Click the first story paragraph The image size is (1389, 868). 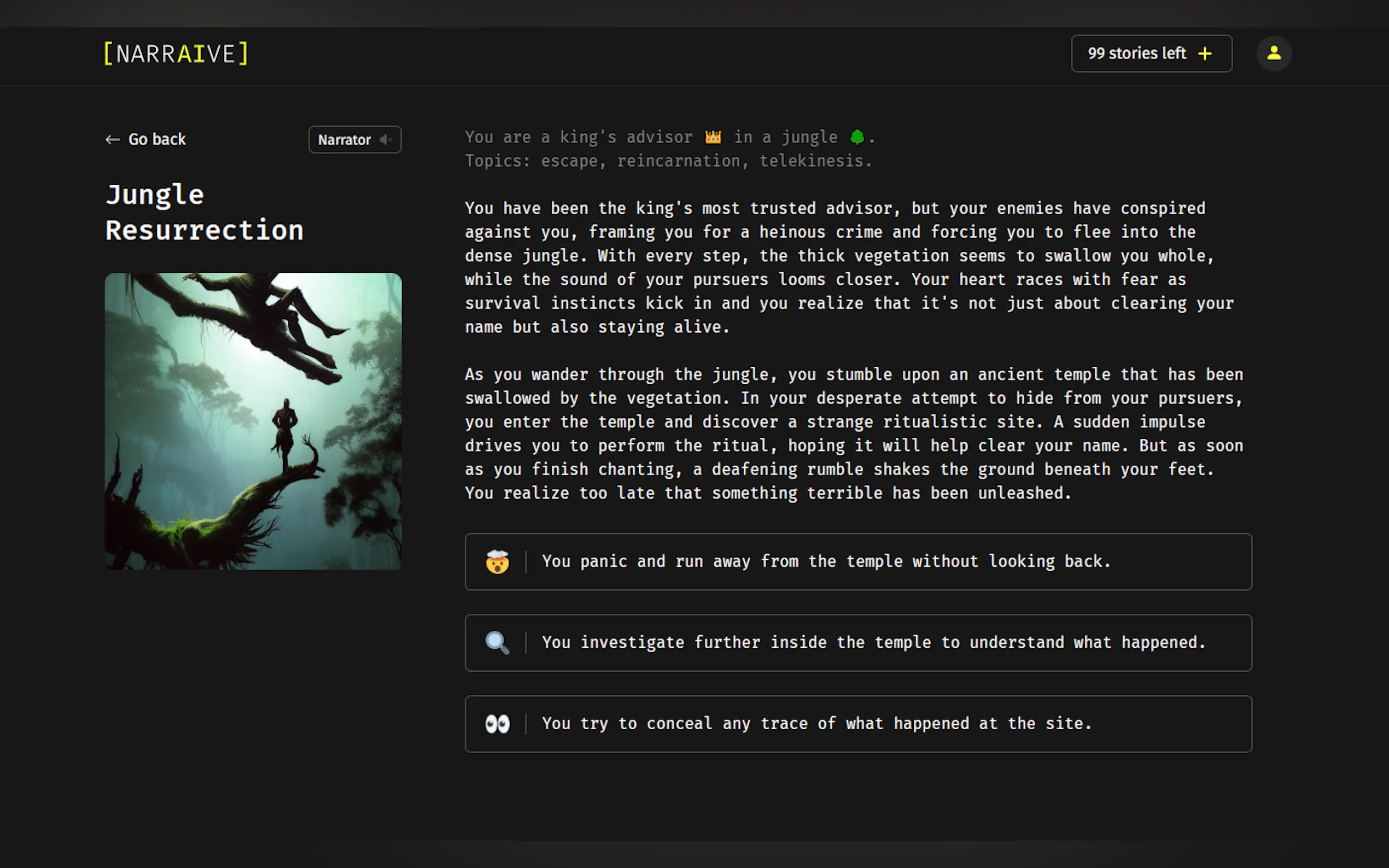click(x=849, y=267)
